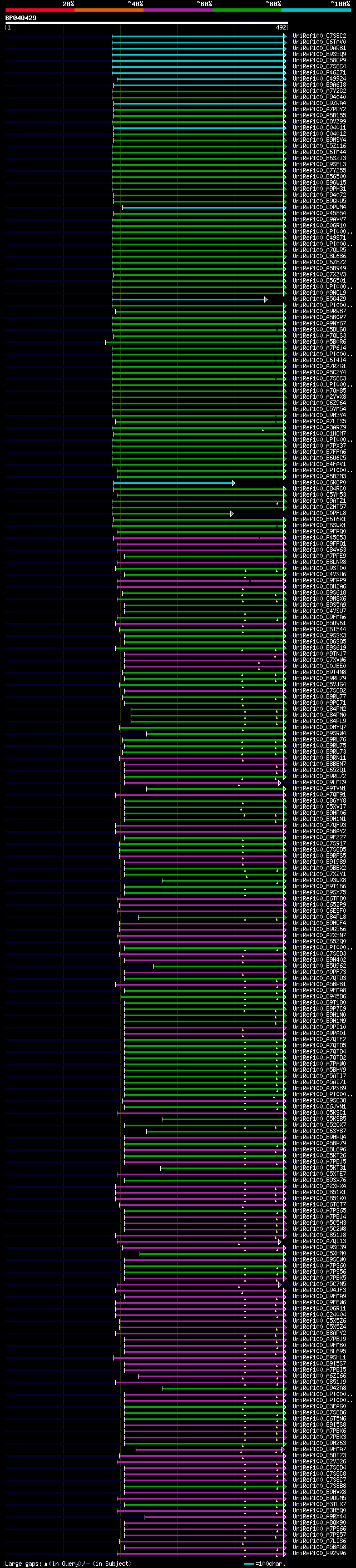Select the UniRef100_Q9ST00 label
The height and width of the screenshot is (1568, 356).
(x=319, y=568)
